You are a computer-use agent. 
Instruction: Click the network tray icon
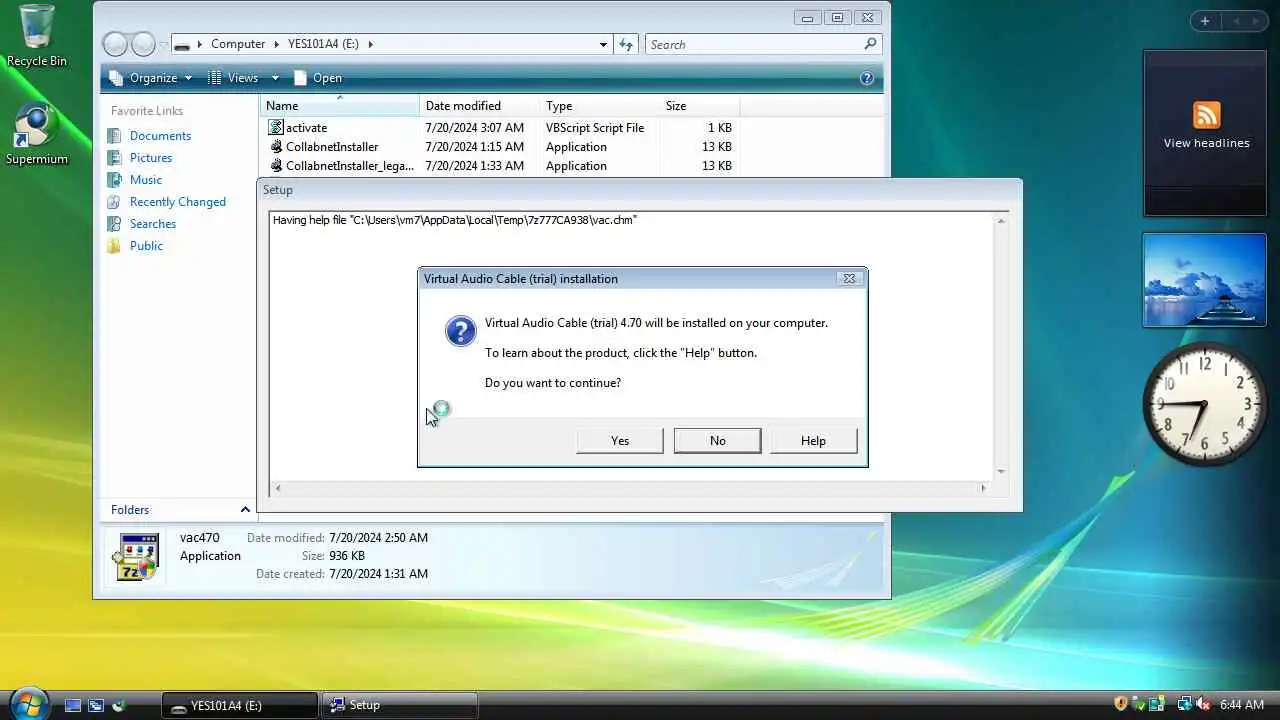tap(1185, 704)
